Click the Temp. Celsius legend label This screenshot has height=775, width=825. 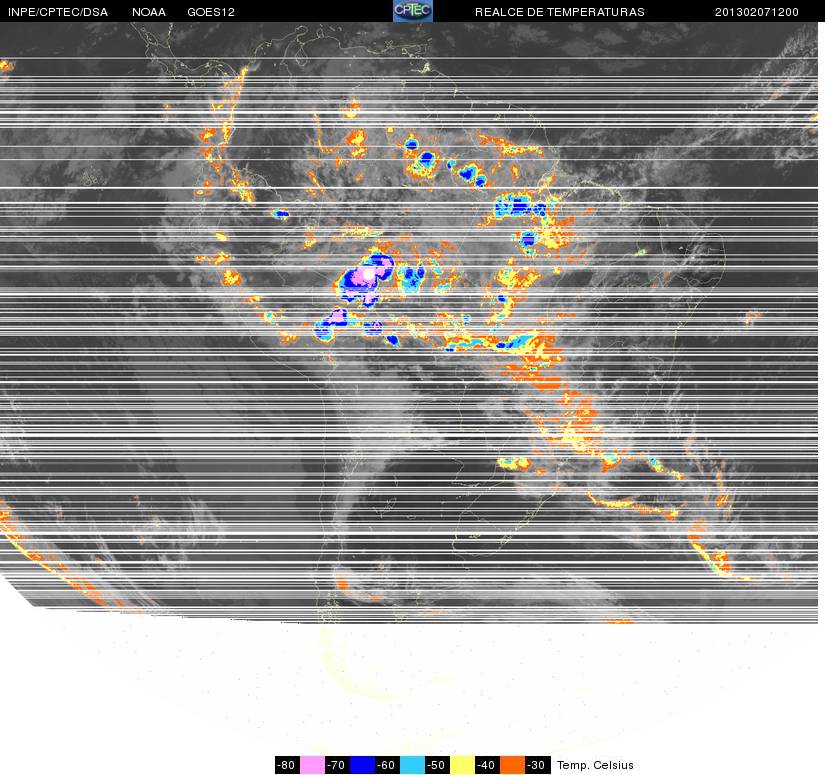coord(595,765)
